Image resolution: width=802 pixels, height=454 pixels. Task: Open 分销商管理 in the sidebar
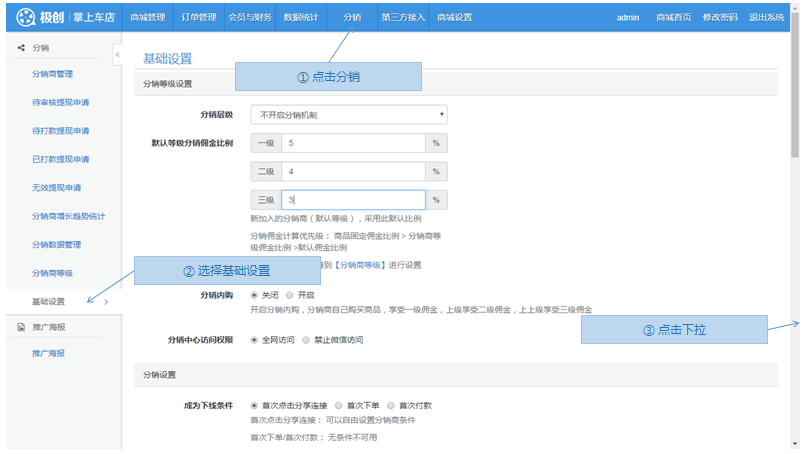click(52, 74)
